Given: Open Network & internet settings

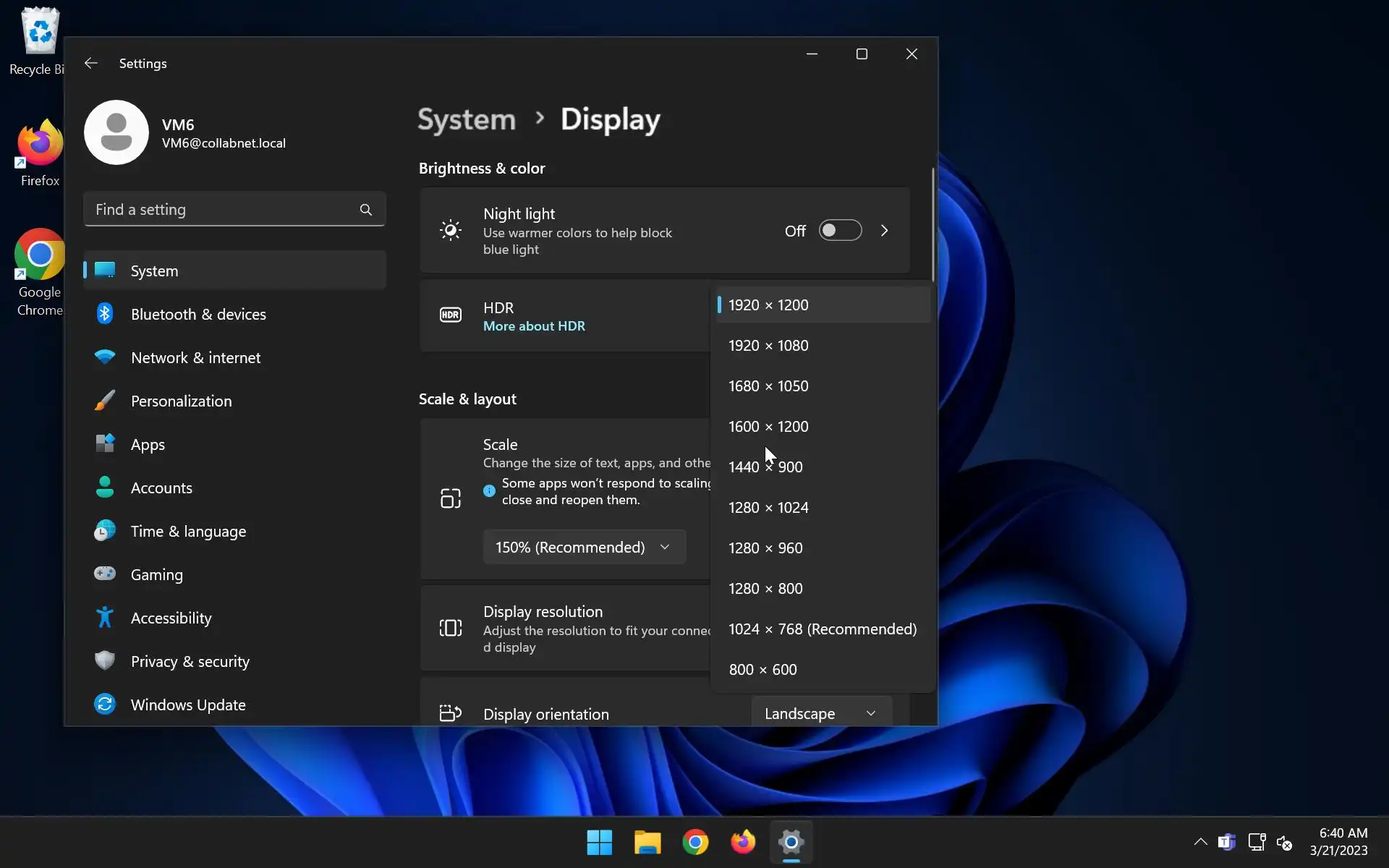Looking at the screenshot, I should [195, 358].
